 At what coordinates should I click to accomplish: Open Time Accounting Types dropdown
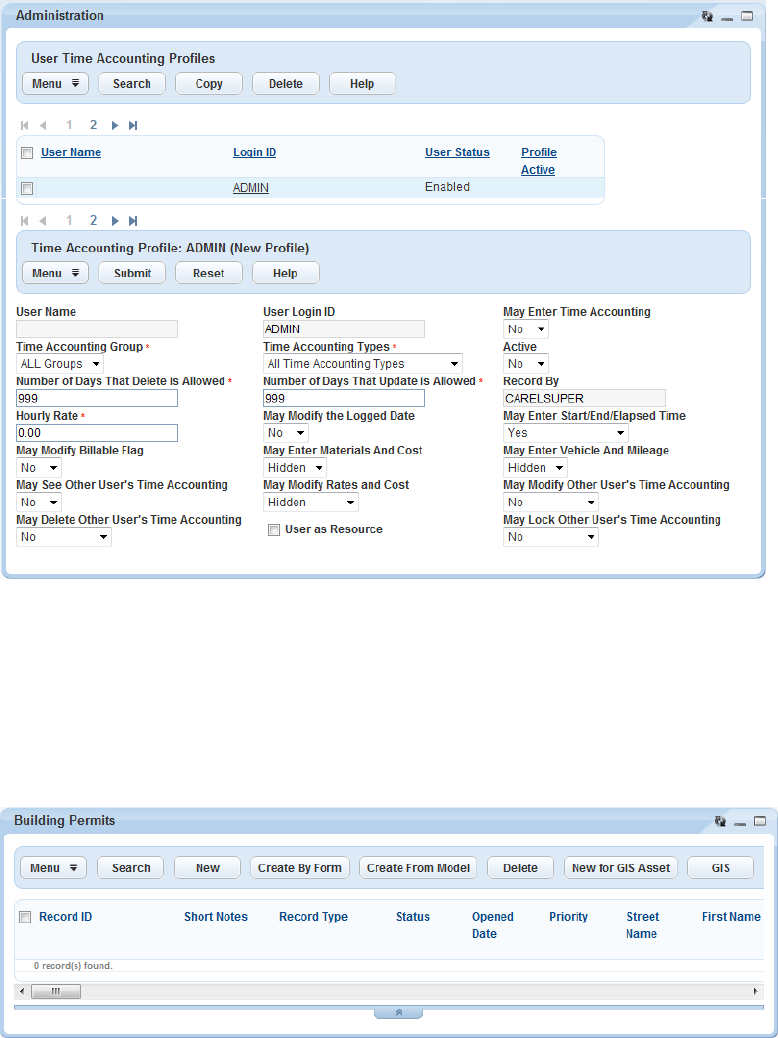[363, 363]
